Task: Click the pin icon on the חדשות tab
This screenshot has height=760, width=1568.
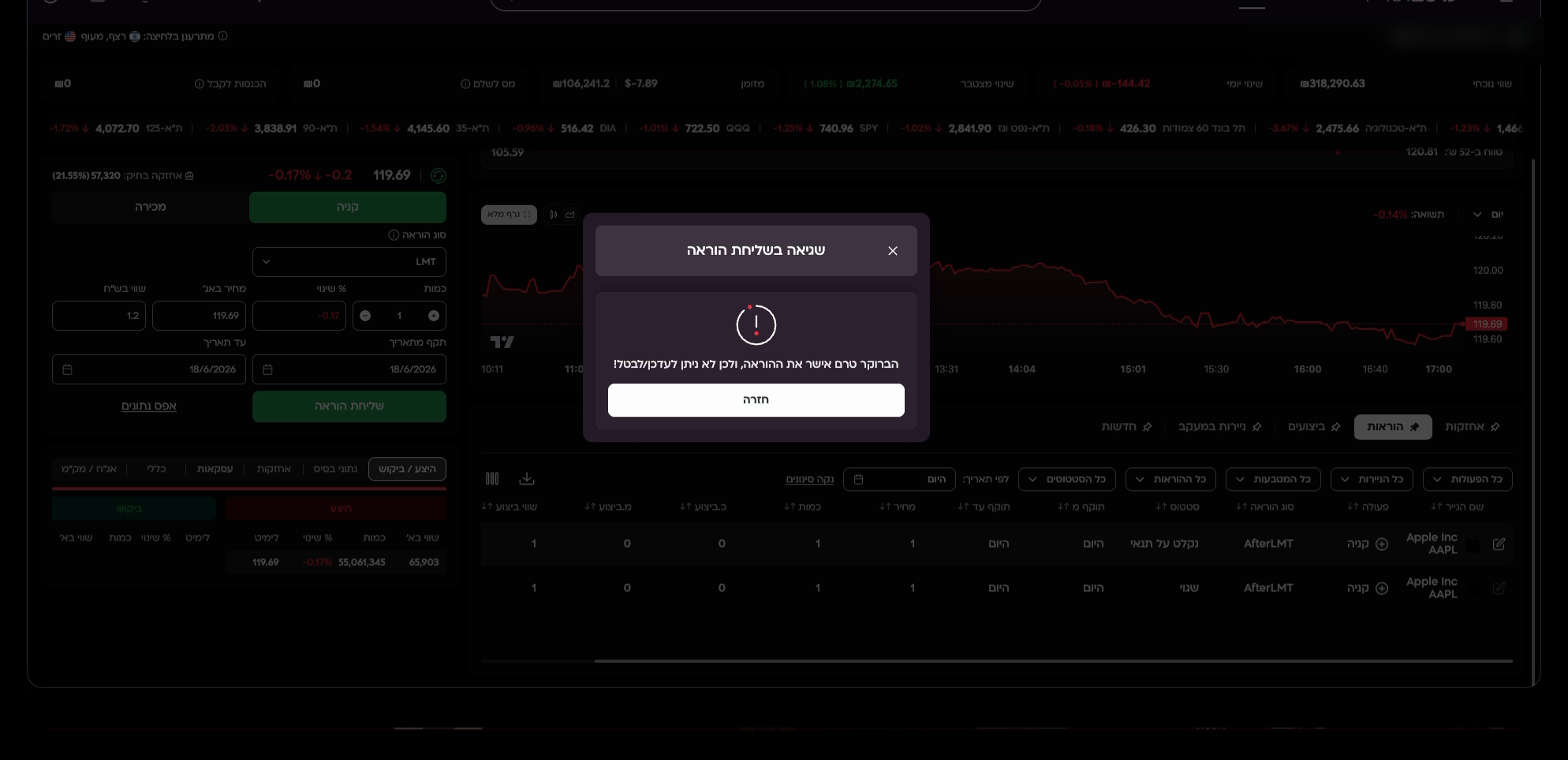Action: [x=1147, y=427]
